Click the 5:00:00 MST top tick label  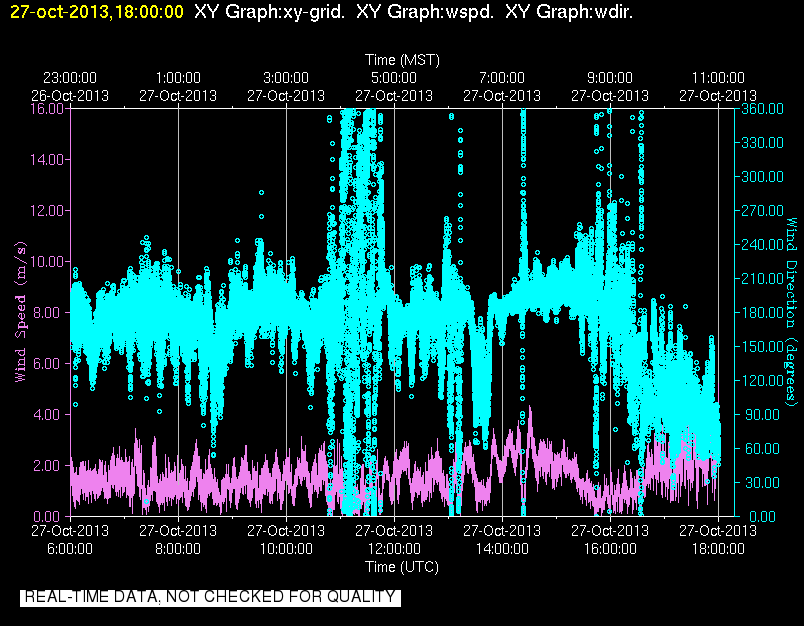[394, 78]
